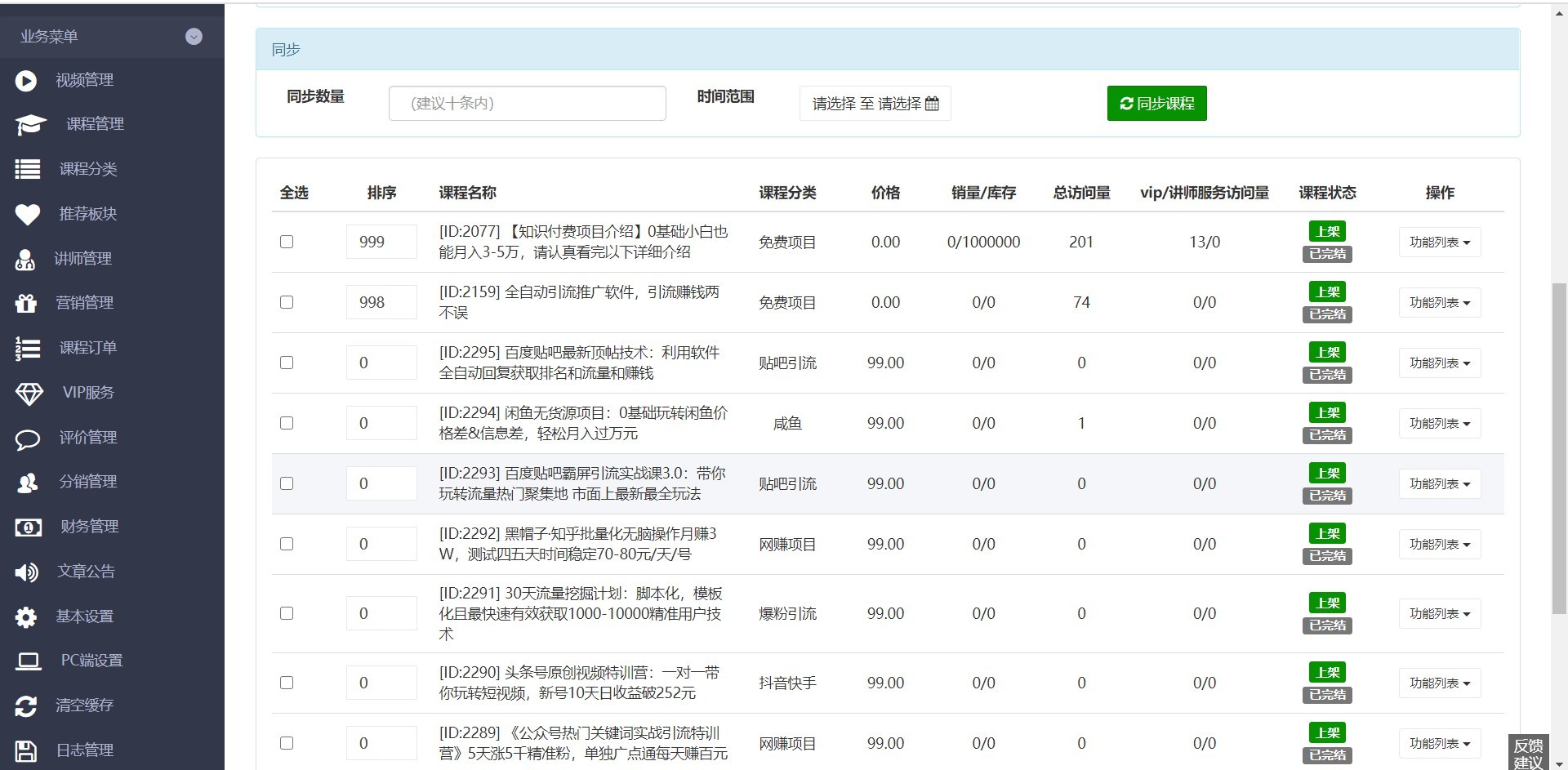Click the 爆粉引流 category cell

[x=787, y=614]
